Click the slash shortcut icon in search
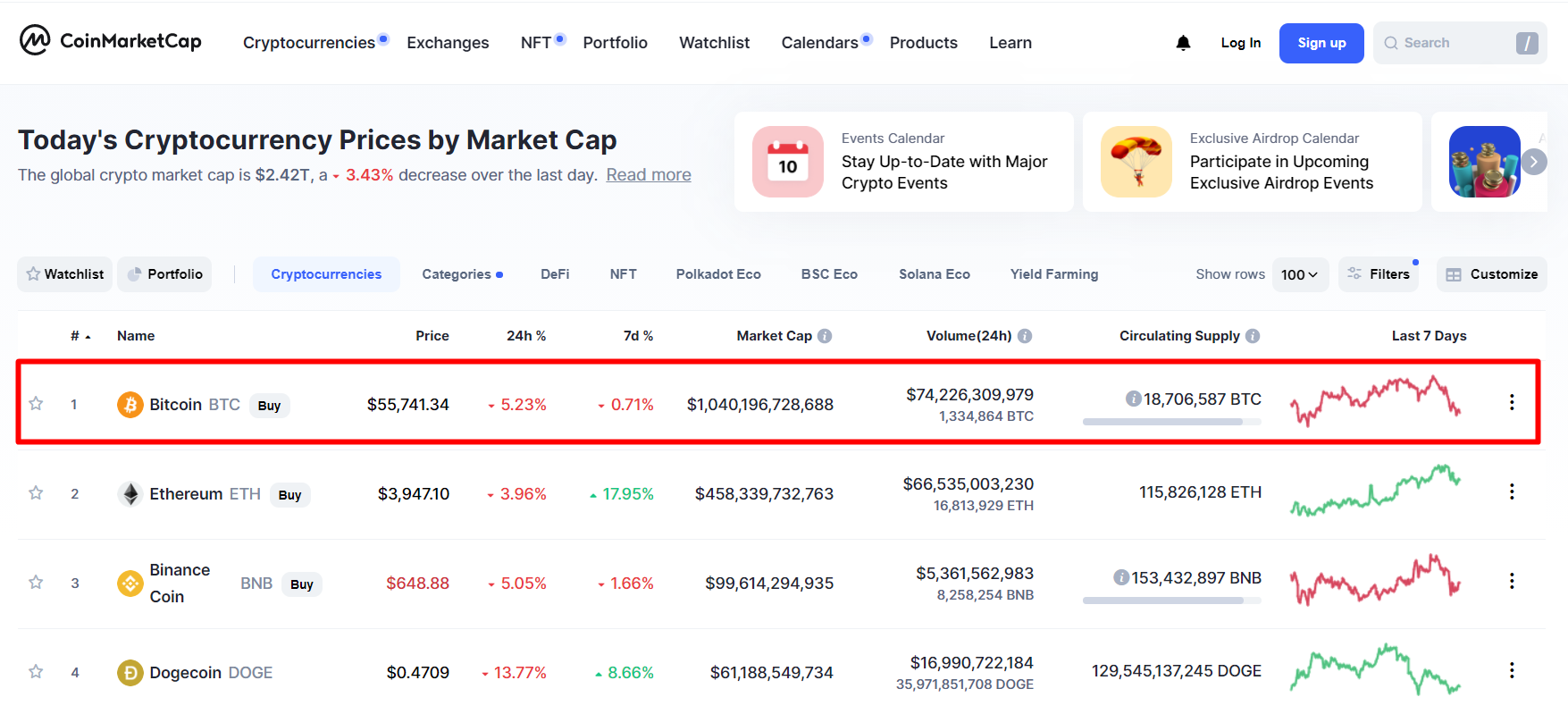The width and height of the screenshot is (1568, 714). 1527,43
